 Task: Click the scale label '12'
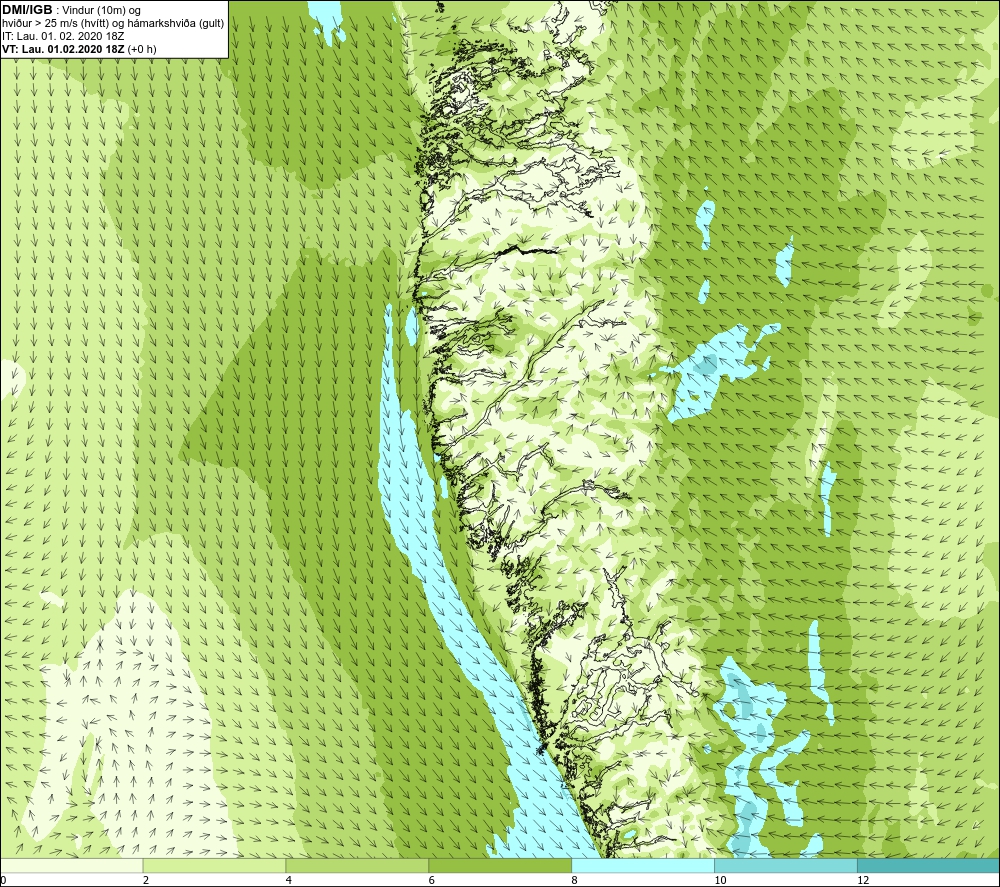863,881
